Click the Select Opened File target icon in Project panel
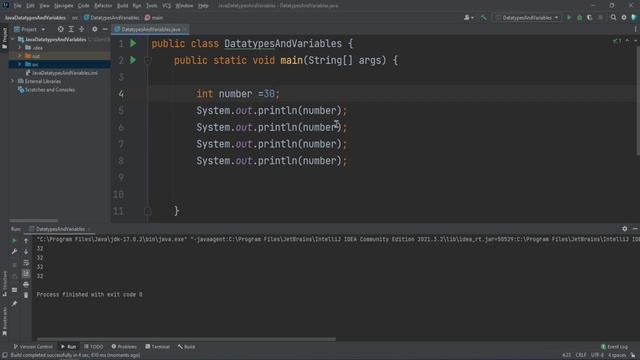The width and height of the screenshot is (640, 360). 60,29
